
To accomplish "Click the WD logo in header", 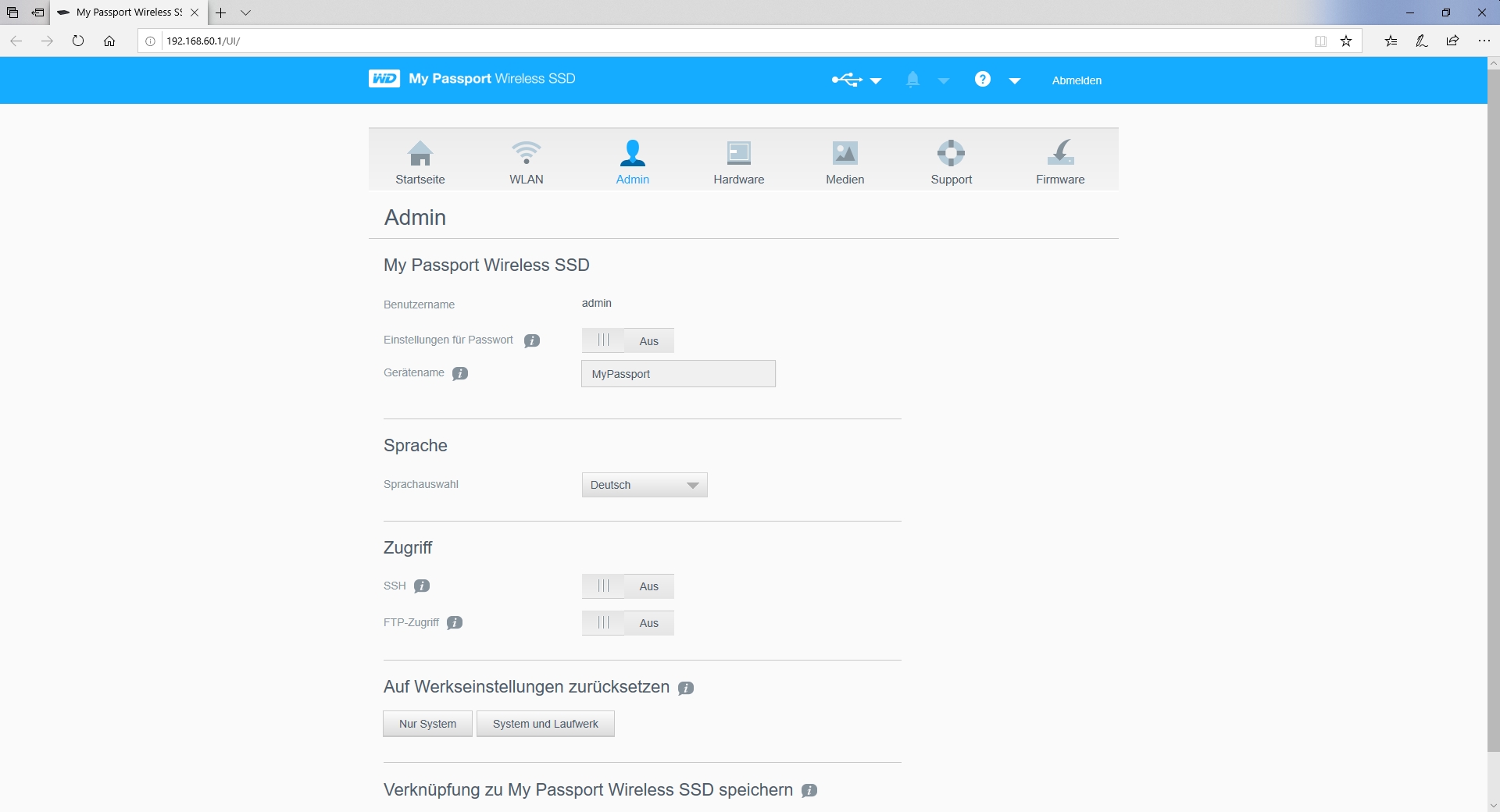I will coord(384,79).
